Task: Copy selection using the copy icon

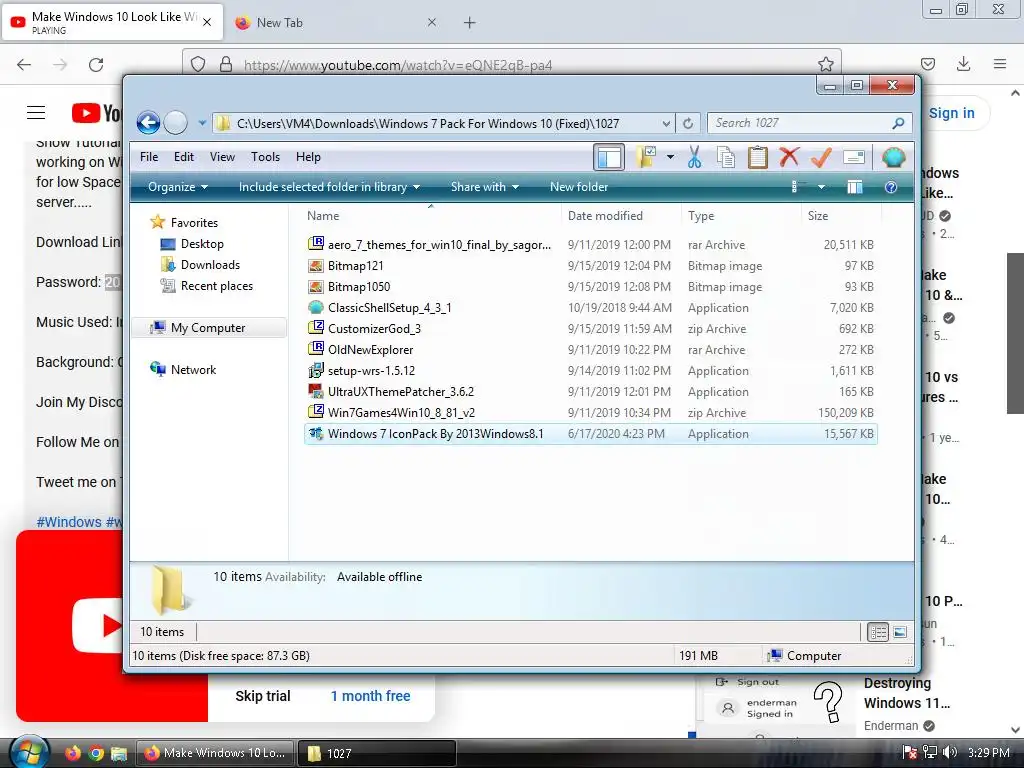Action: coord(726,157)
